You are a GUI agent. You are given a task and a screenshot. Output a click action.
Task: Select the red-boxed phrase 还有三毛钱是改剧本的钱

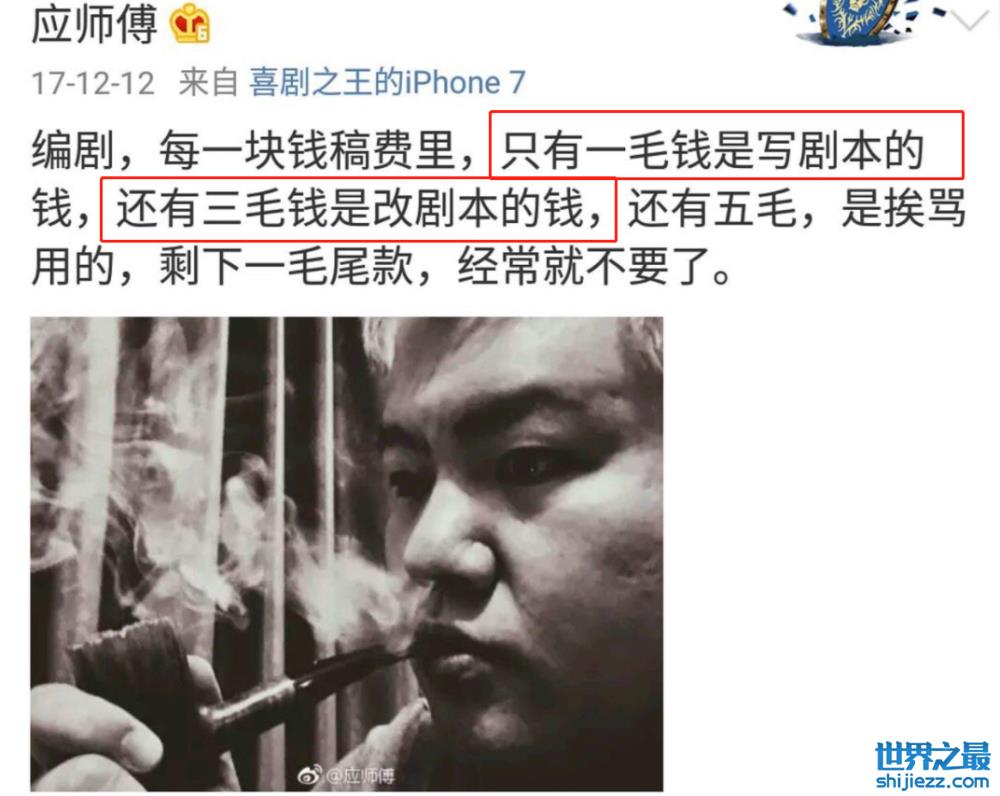coord(358,209)
